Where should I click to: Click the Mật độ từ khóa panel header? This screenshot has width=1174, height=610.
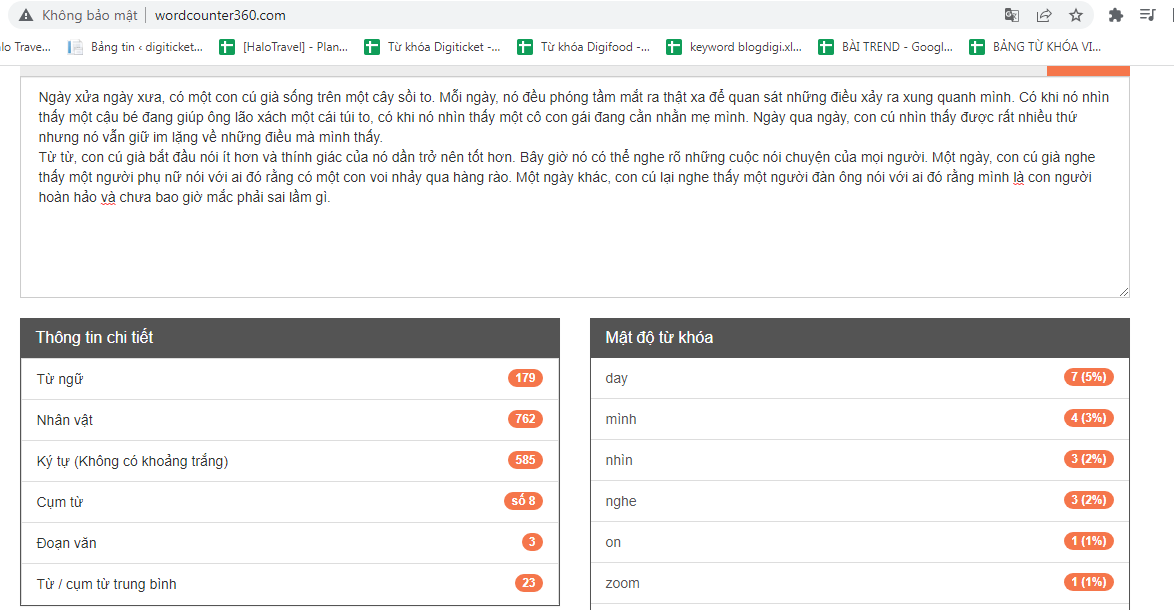860,338
